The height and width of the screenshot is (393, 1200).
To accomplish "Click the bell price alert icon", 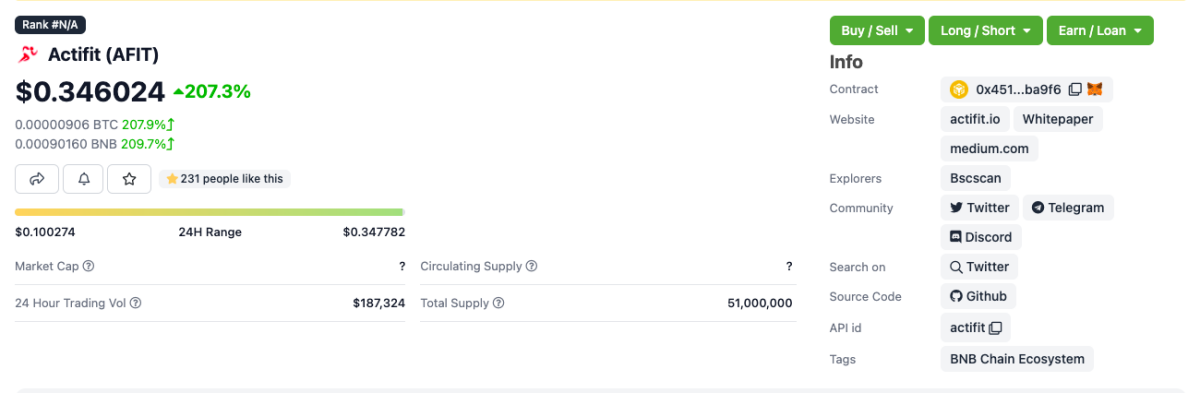I will [83, 179].
